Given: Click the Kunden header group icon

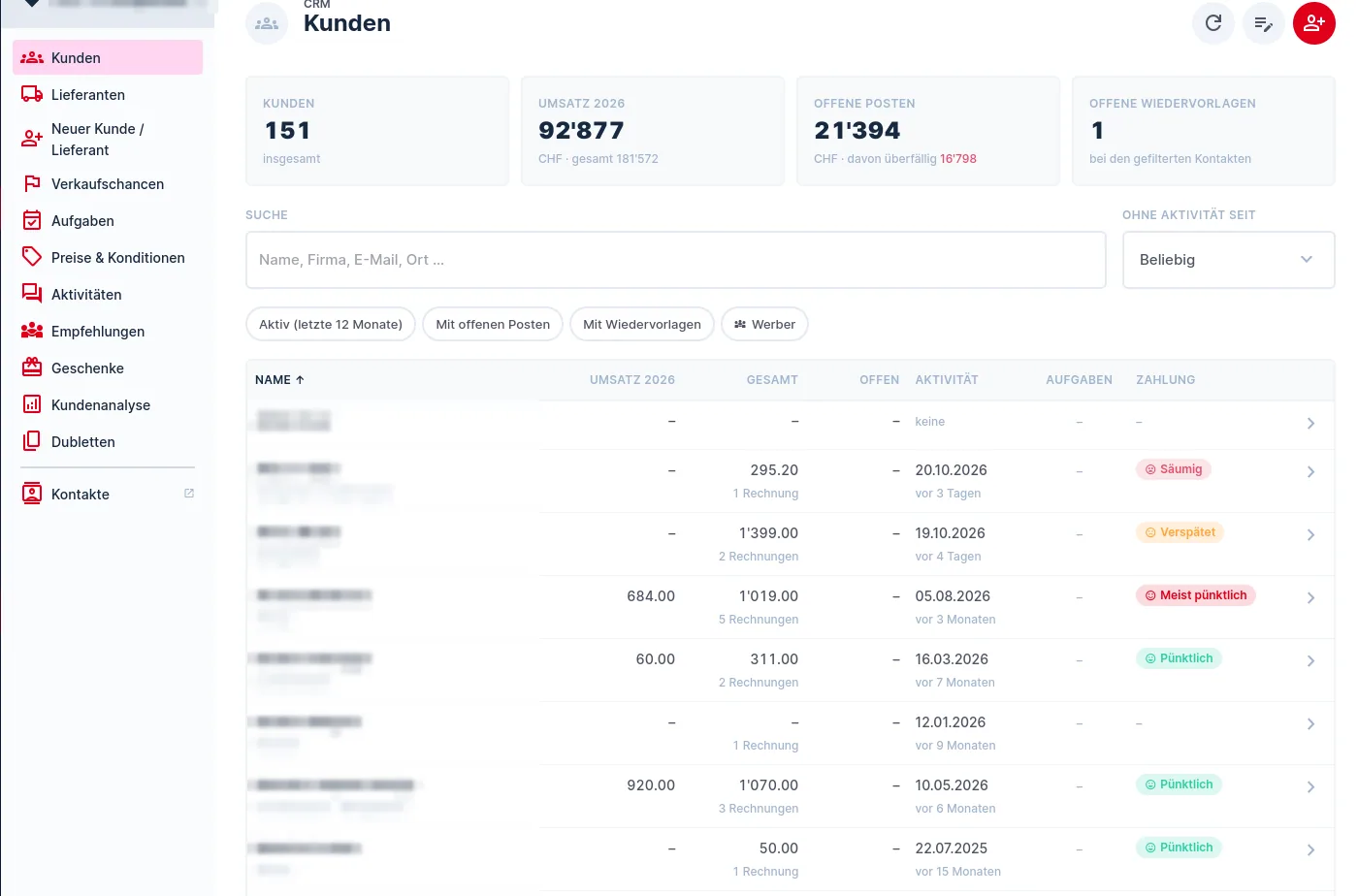Looking at the screenshot, I should 267,23.
